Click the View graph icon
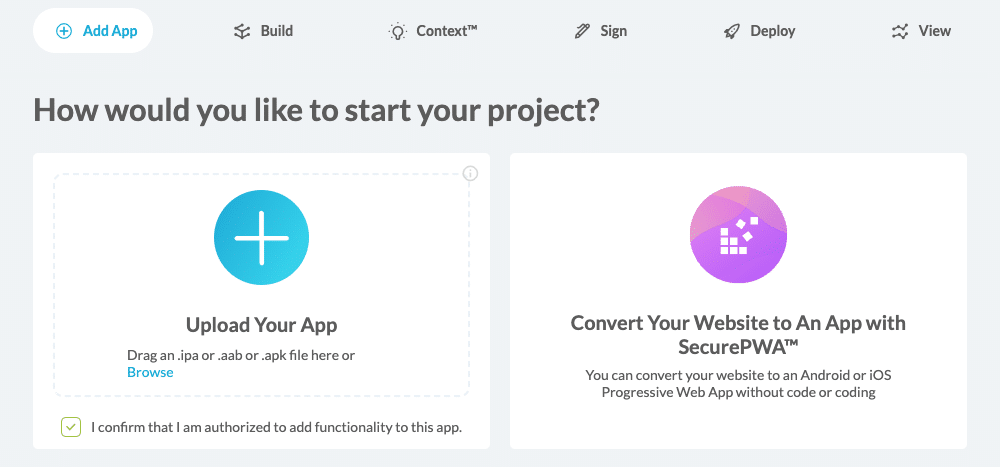 point(899,31)
